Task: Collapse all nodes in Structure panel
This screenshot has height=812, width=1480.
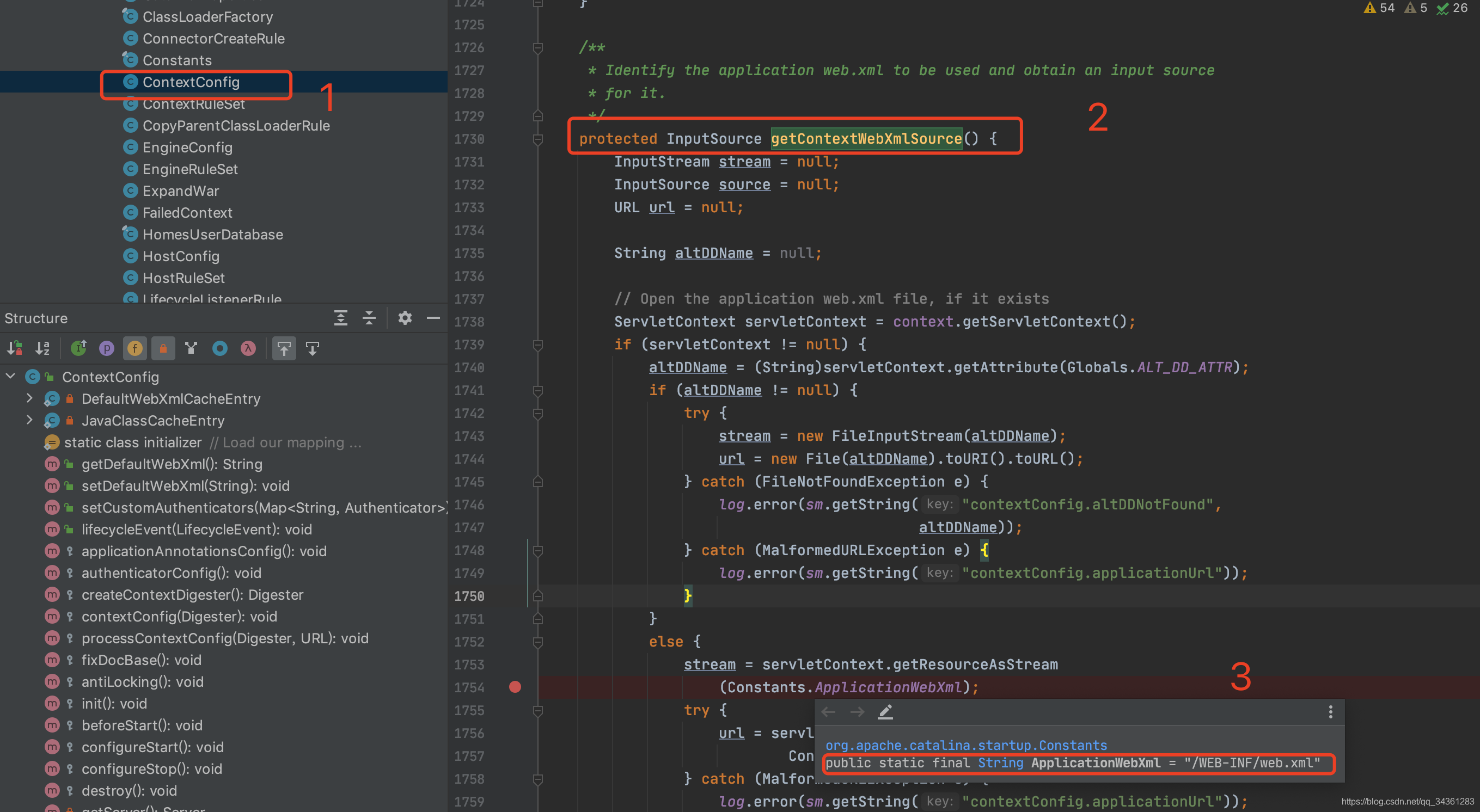Action: [x=369, y=318]
